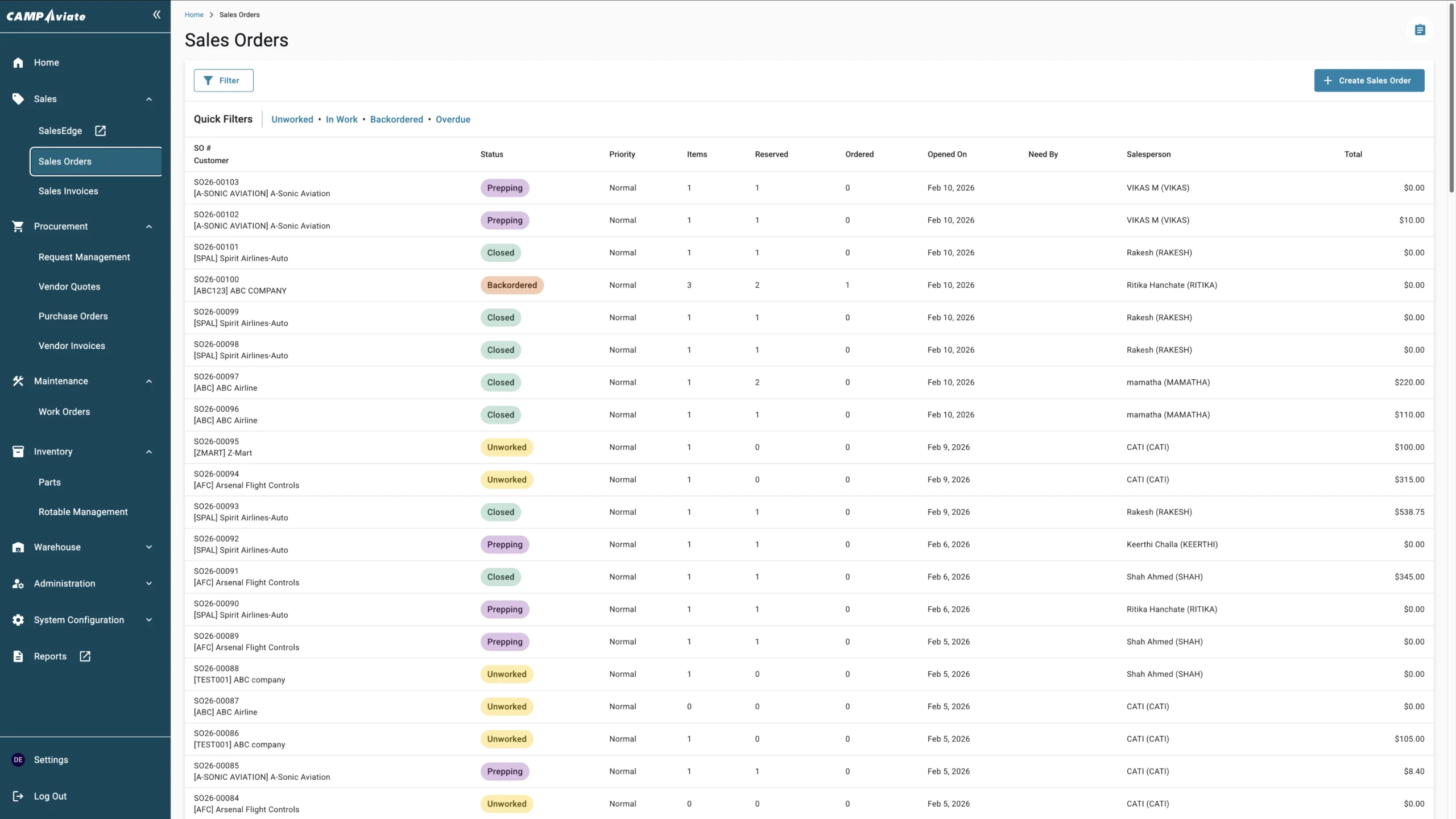Sort by Salesperson column header
The image size is (1456, 819).
click(x=1148, y=154)
